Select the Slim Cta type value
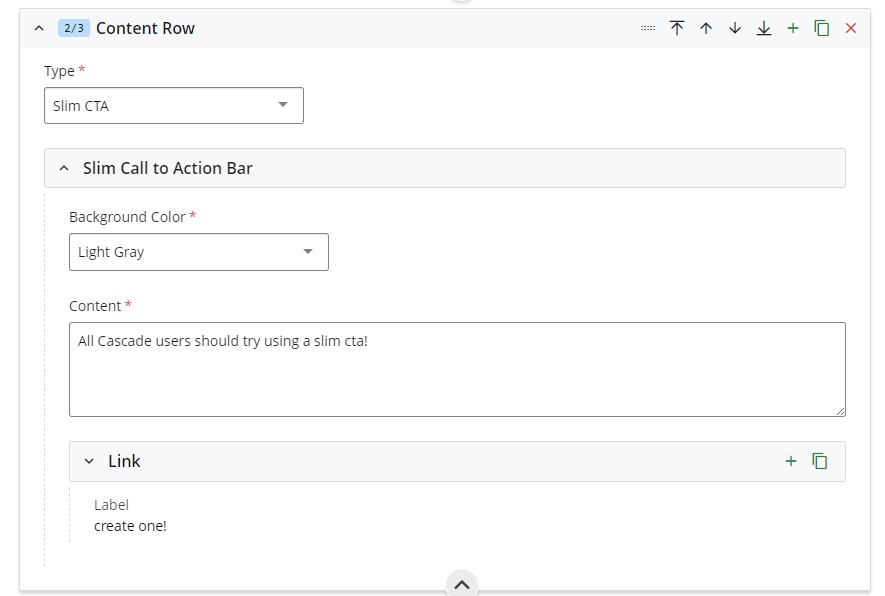Screen dimensions: 885x596 coord(160,104)
